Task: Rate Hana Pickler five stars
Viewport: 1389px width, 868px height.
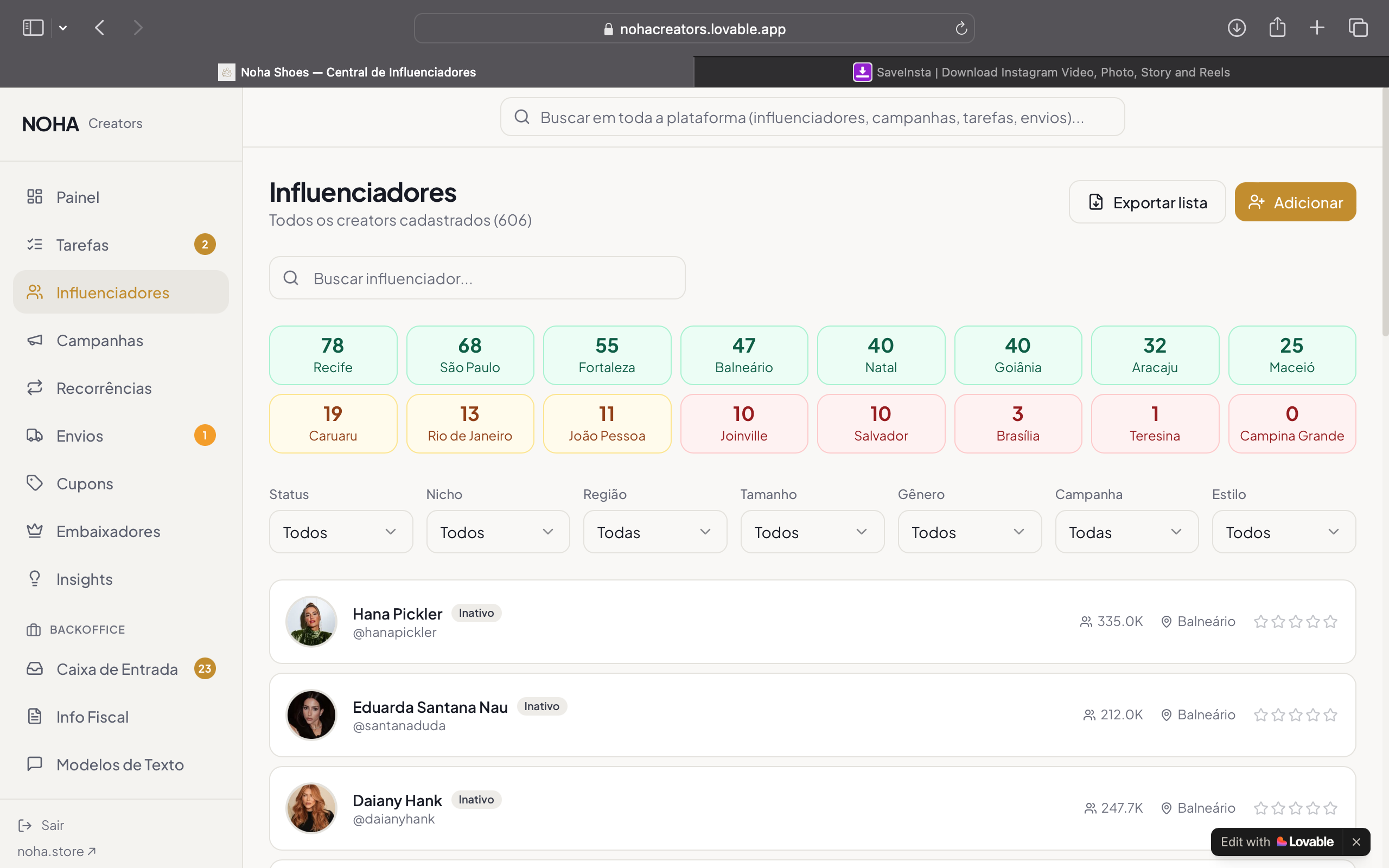Action: pyautogui.click(x=1330, y=621)
